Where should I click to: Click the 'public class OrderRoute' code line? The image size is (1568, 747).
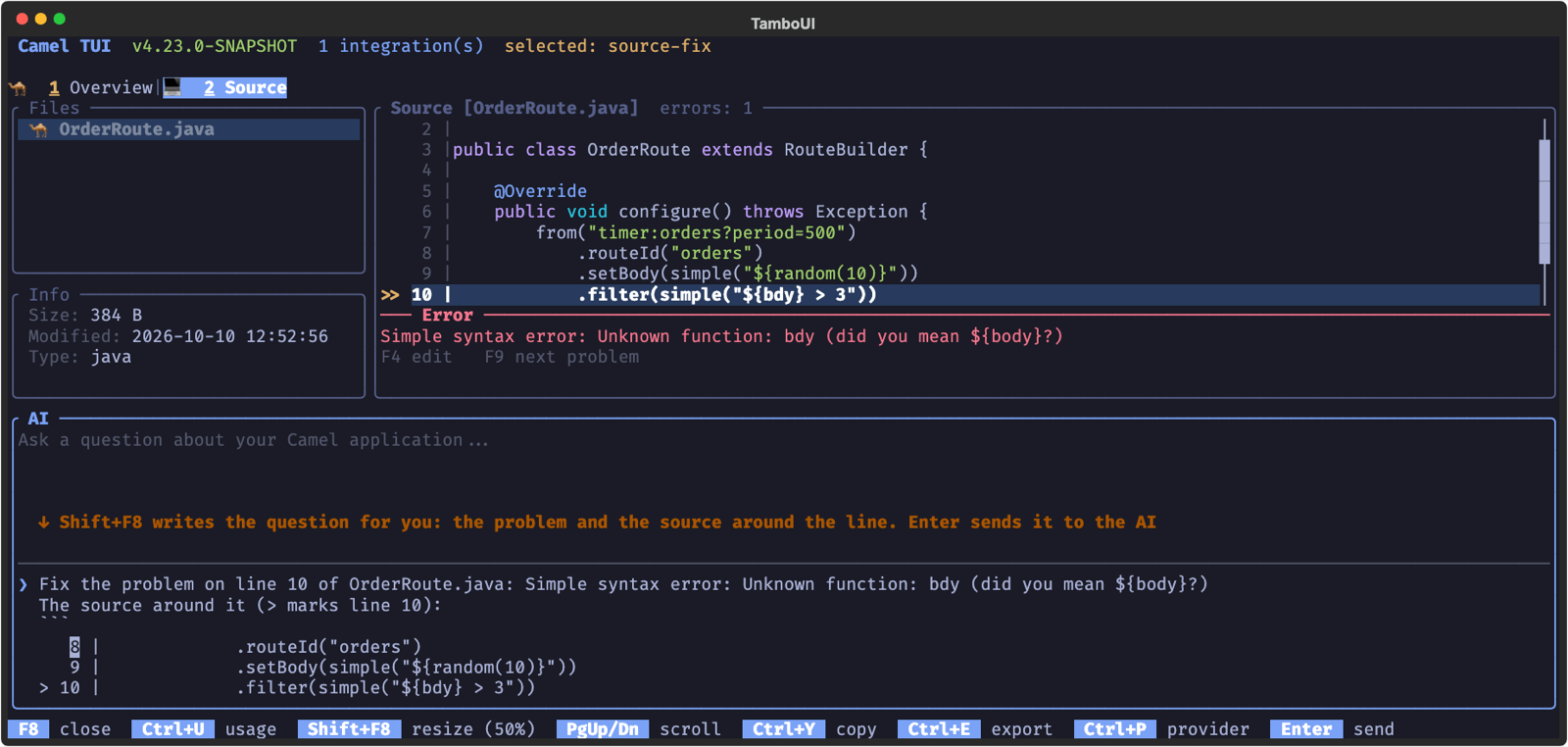[690, 150]
